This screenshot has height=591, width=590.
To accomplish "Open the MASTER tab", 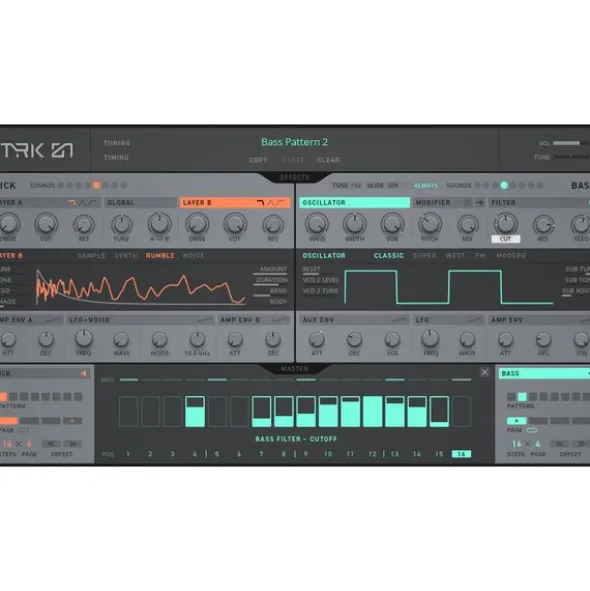I will coord(295,369).
